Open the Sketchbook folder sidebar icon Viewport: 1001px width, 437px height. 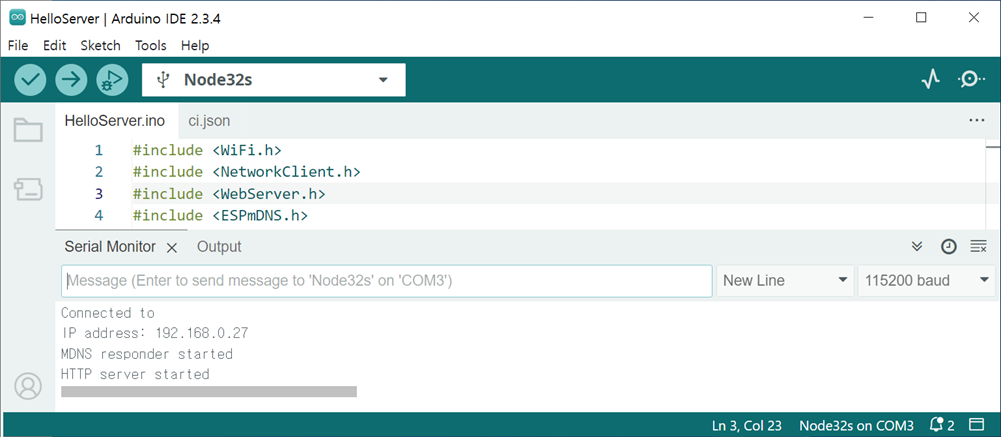(x=28, y=130)
